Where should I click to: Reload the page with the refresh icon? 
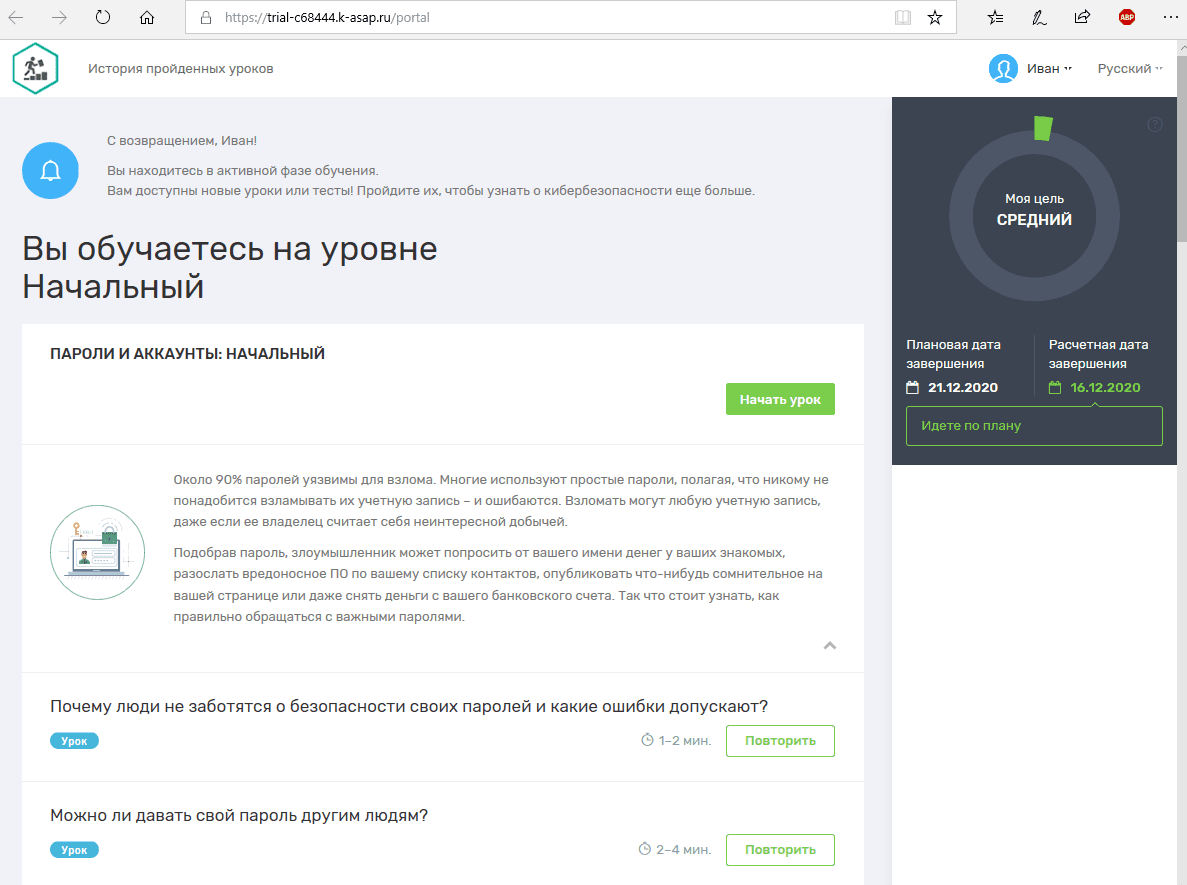103,17
